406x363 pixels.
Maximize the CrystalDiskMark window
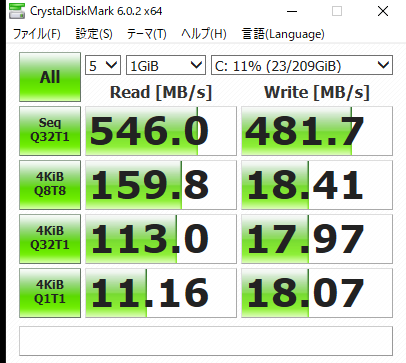click(337, 11)
